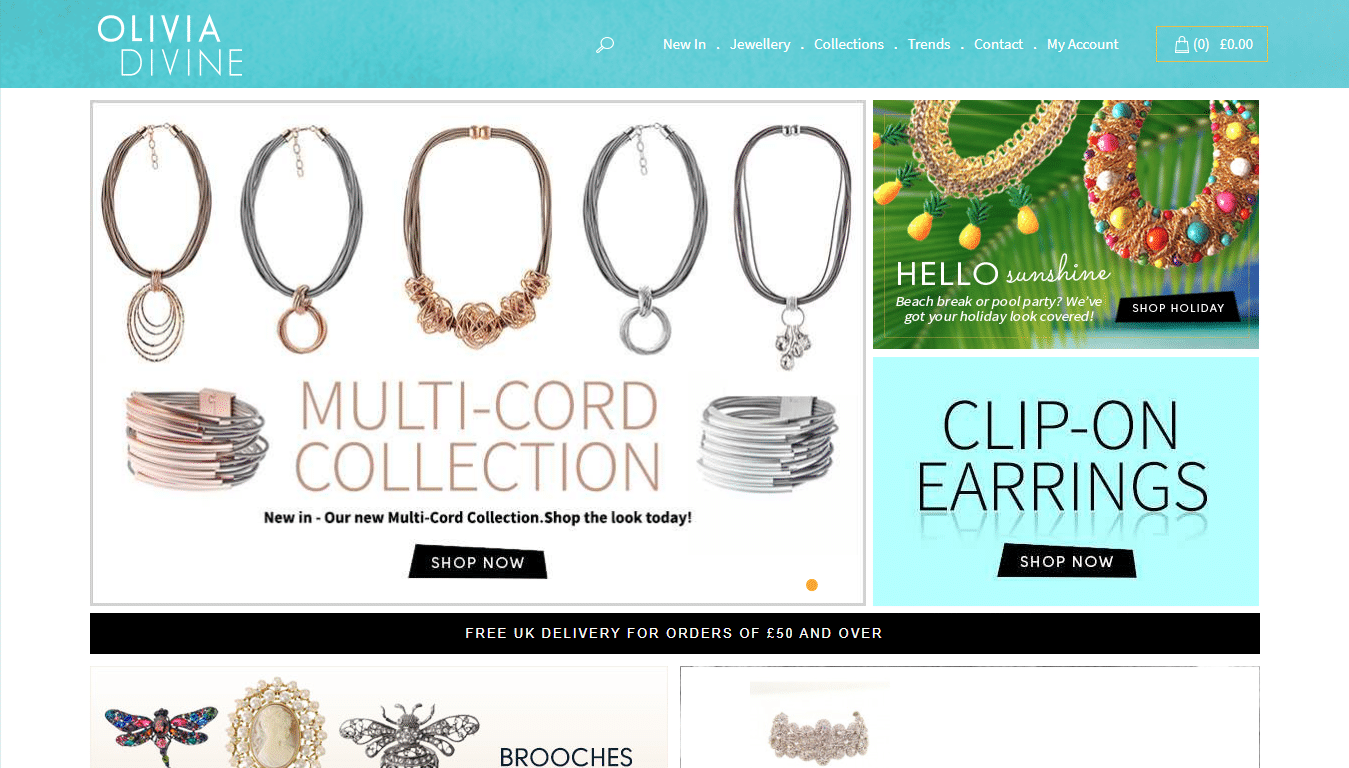Open the search magnifier icon
Image resolution: width=1349 pixels, height=768 pixels.
pyautogui.click(x=604, y=44)
